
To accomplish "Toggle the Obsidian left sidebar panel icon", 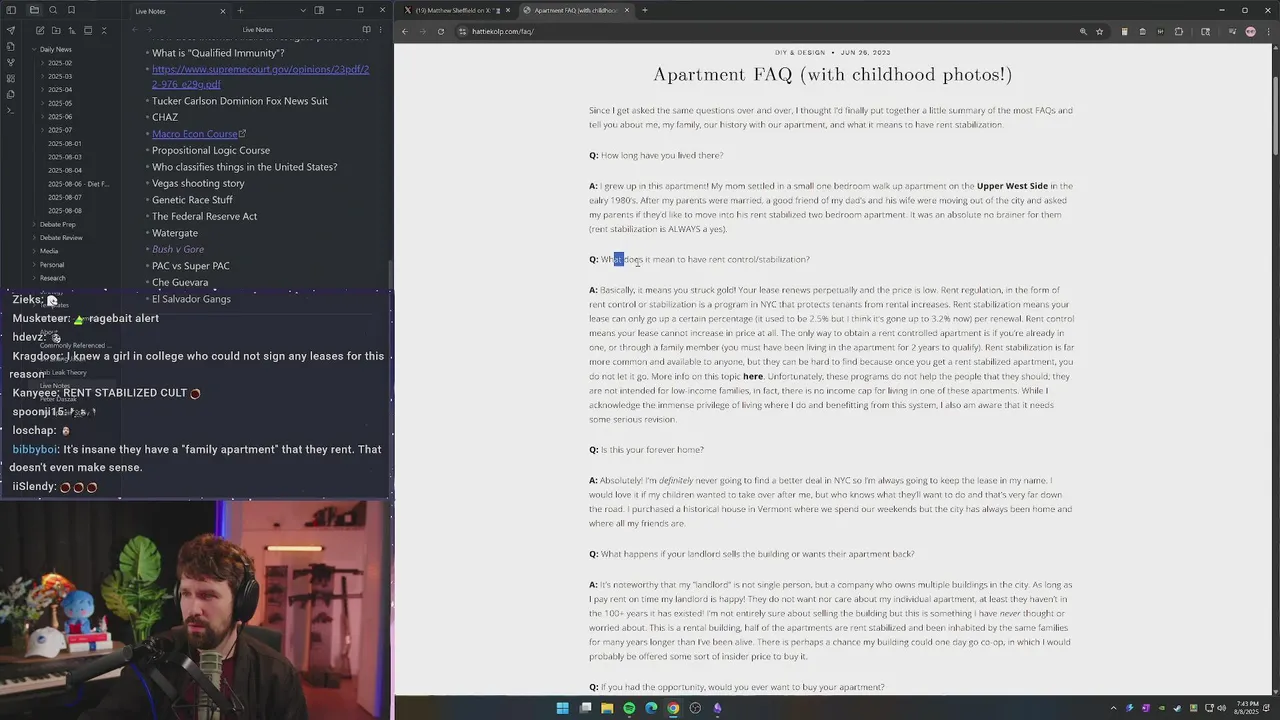I will pos(11,10).
